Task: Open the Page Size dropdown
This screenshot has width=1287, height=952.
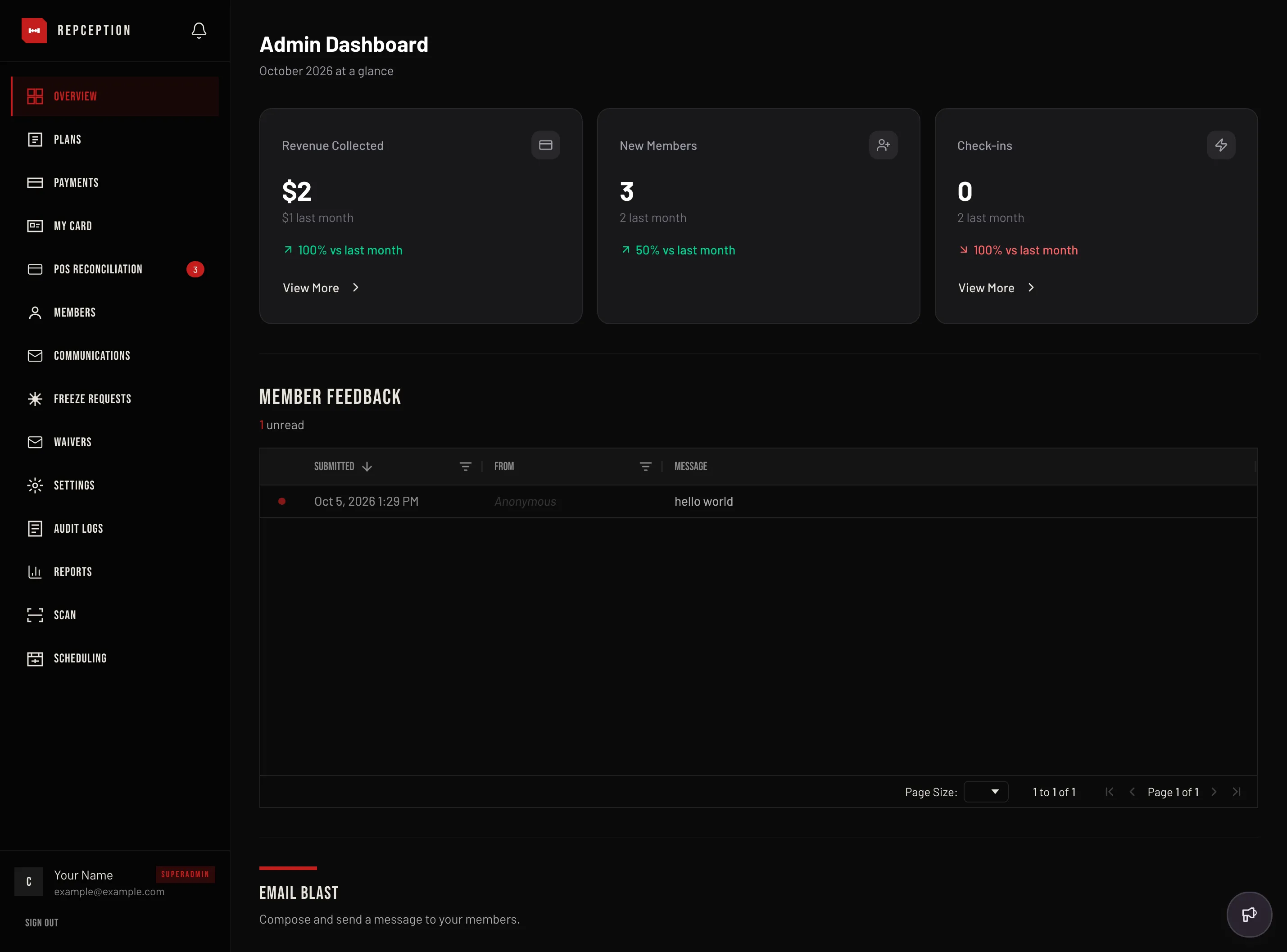Action: [986, 792]
